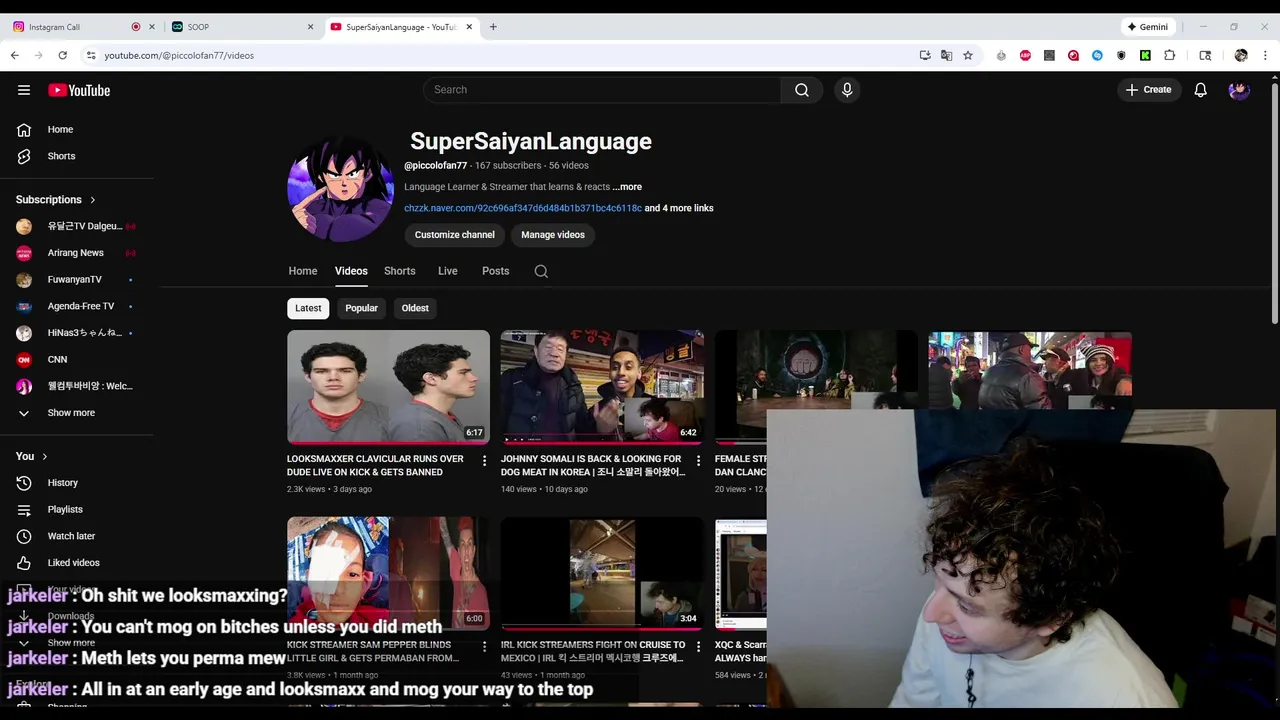The width and height of the screenshot is (1280, 720).
Task: Open FuwanyanTV subscription
Action: click(76, 280)
